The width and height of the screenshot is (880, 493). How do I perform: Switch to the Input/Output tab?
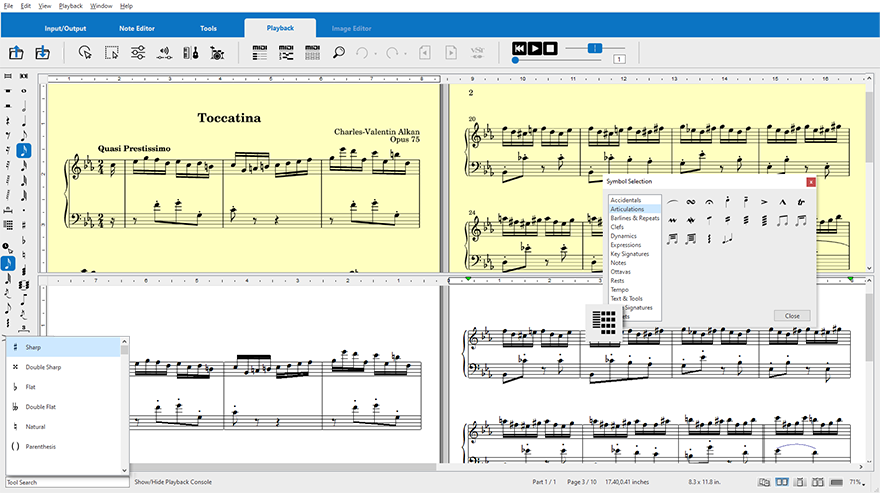(65, 28)
